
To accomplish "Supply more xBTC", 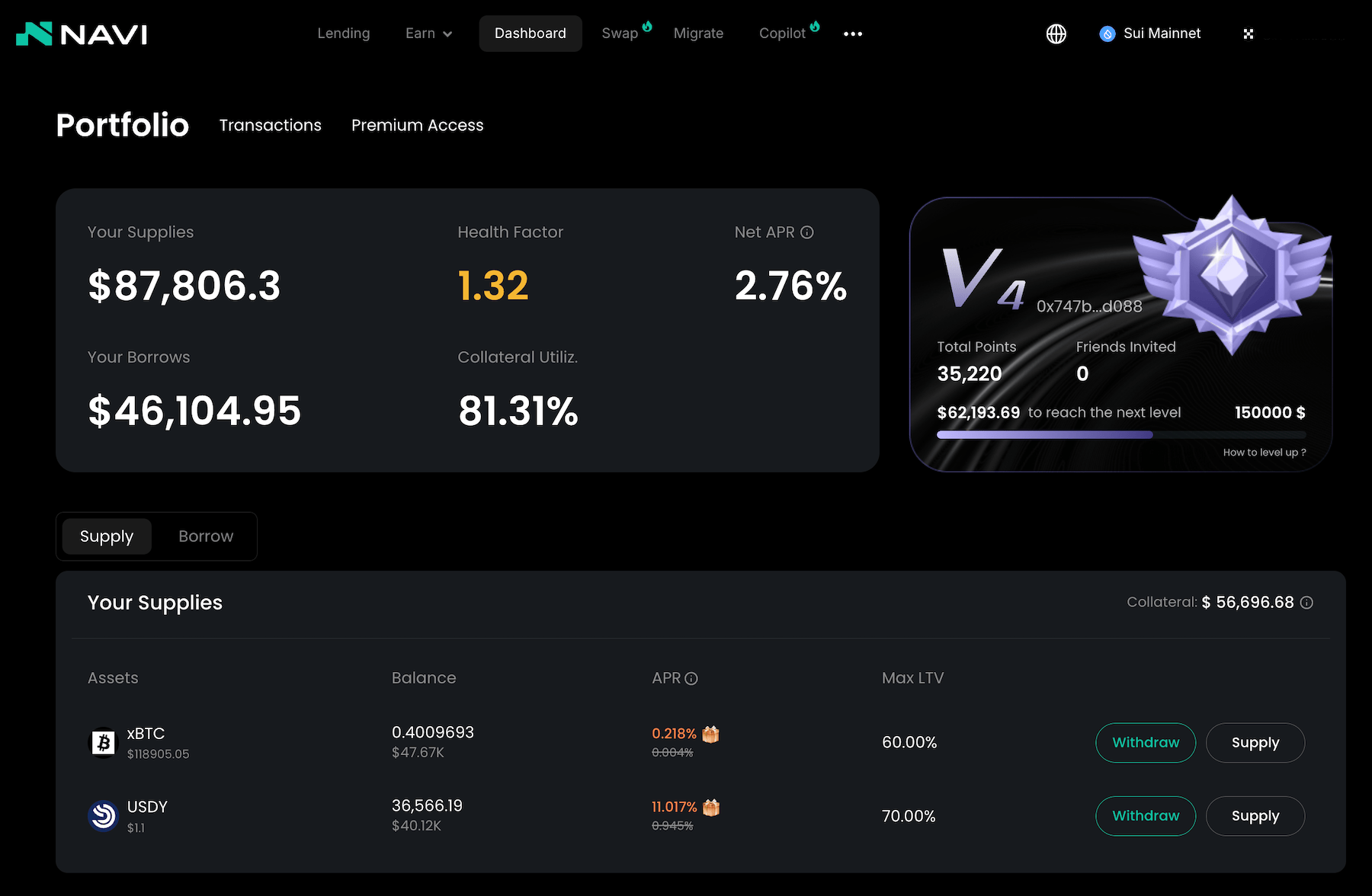I will 1255,743.
